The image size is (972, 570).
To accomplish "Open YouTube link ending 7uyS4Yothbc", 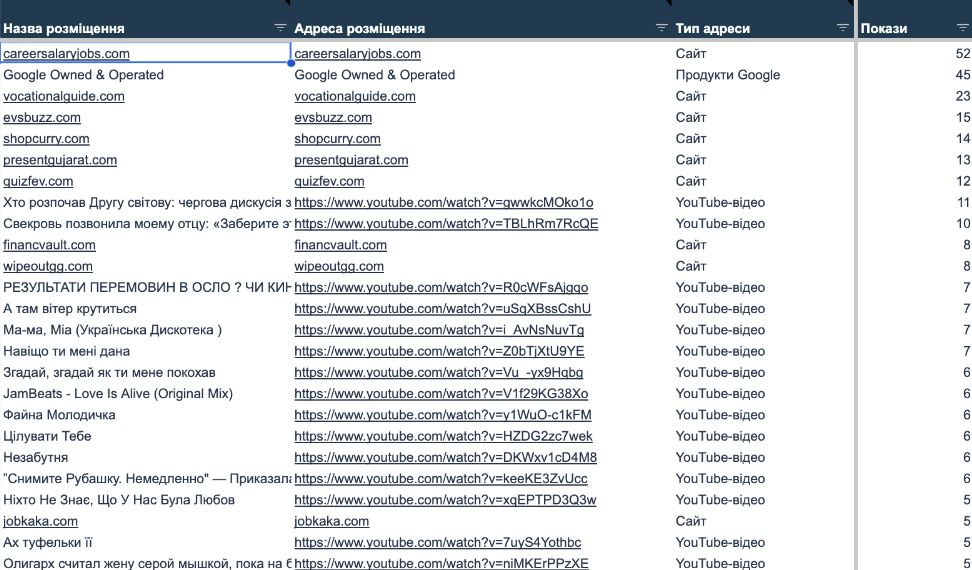I will click(438, 542).
